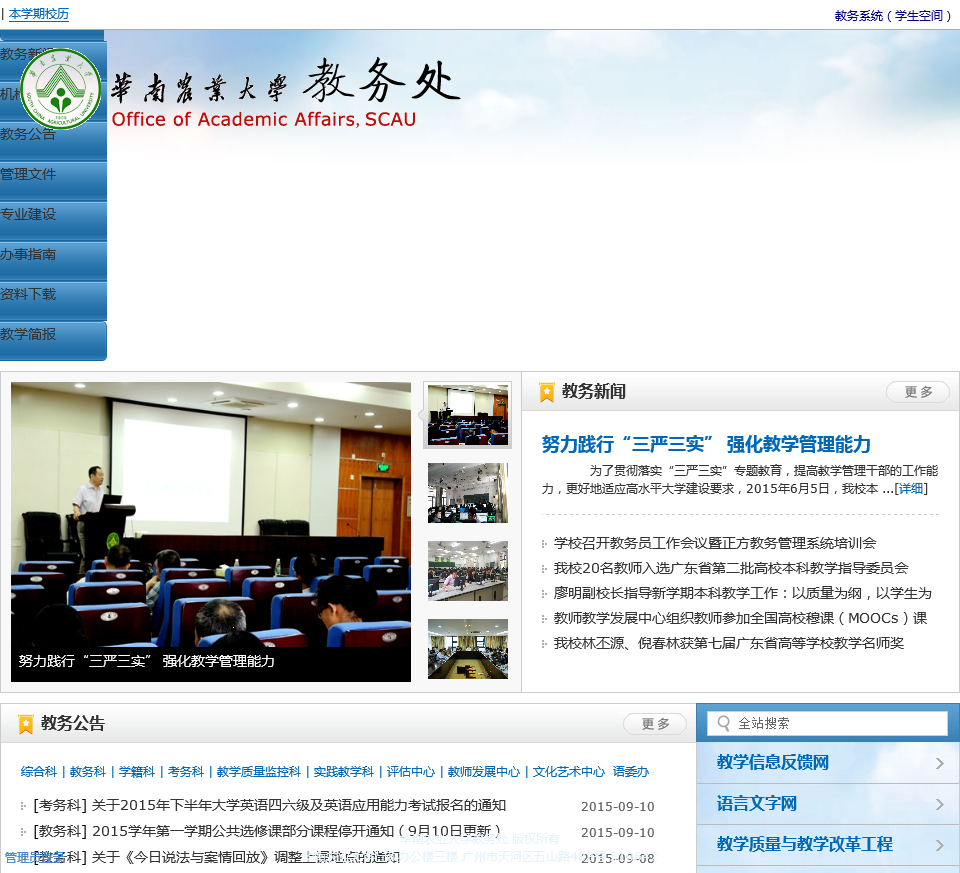Filter announcements by 实践教学科

(x=343, y=772)
